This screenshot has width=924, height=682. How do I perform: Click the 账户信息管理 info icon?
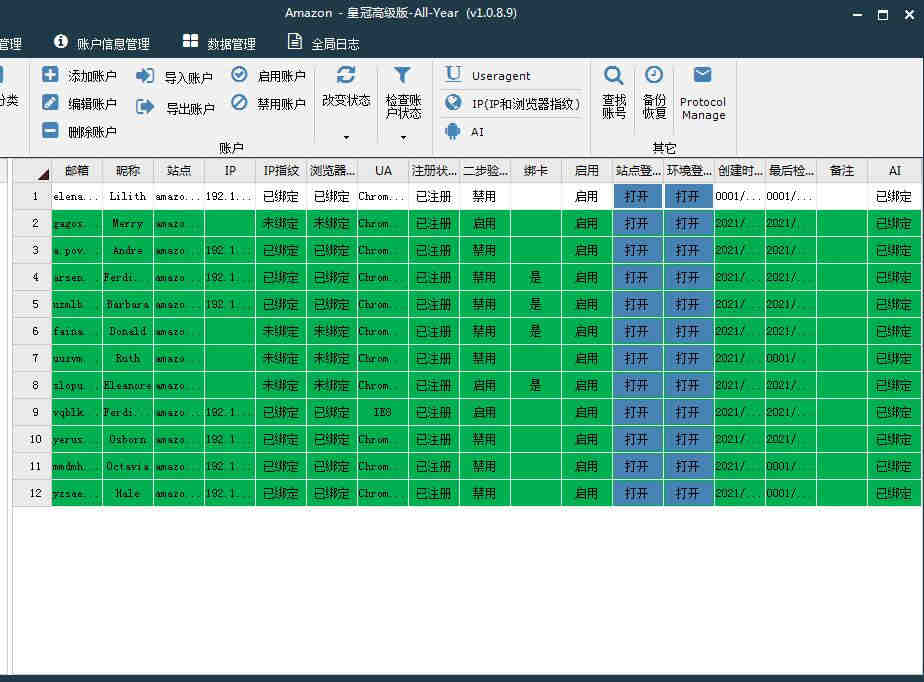click(61, 41)
